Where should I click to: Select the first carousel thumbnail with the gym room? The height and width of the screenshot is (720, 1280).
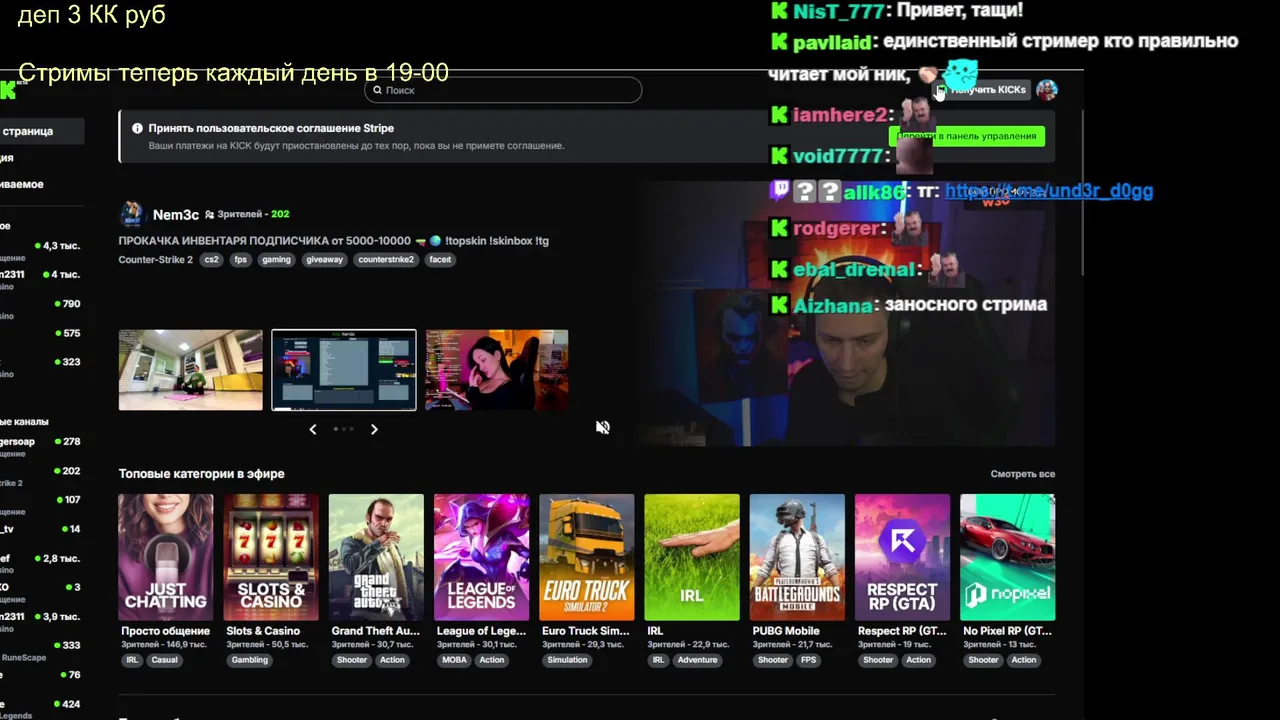coord(190,370)
